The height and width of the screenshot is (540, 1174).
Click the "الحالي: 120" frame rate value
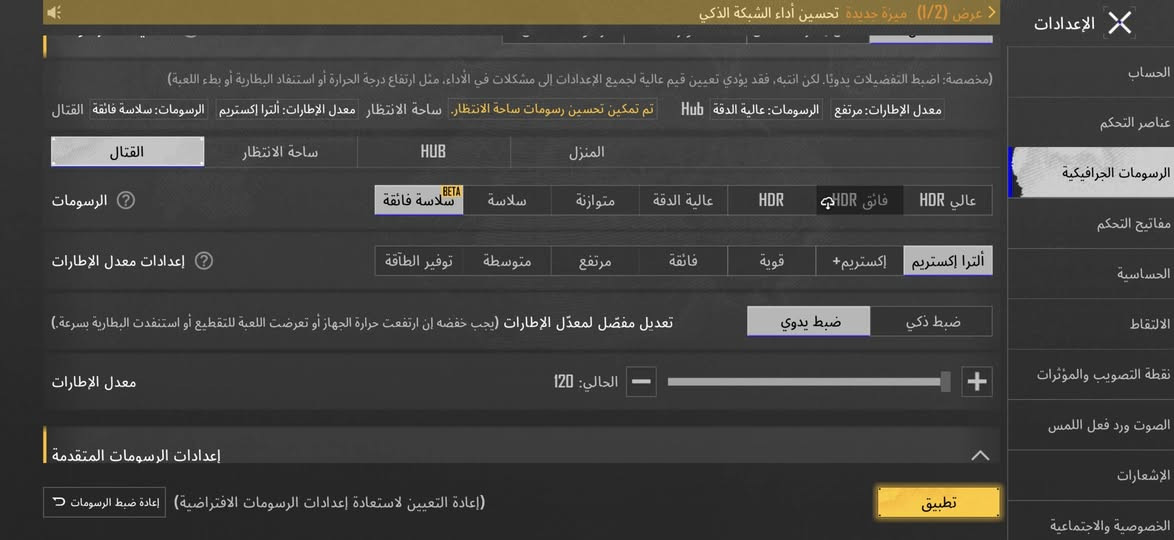pos(586,382)
